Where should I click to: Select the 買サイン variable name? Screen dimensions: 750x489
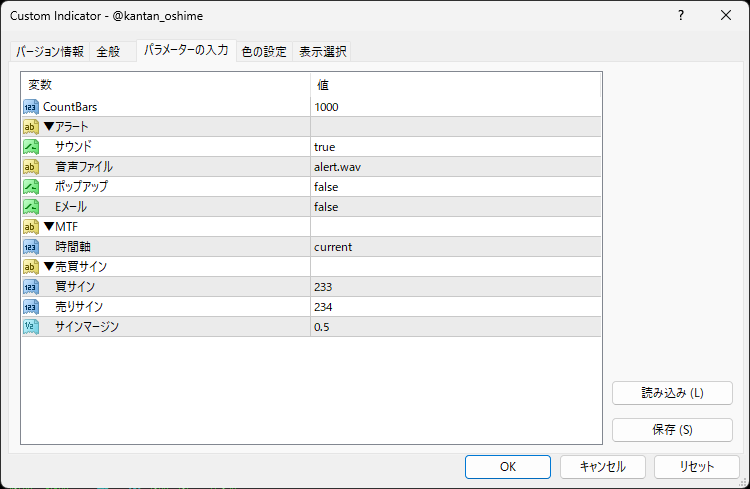click(x=75, y=287)
